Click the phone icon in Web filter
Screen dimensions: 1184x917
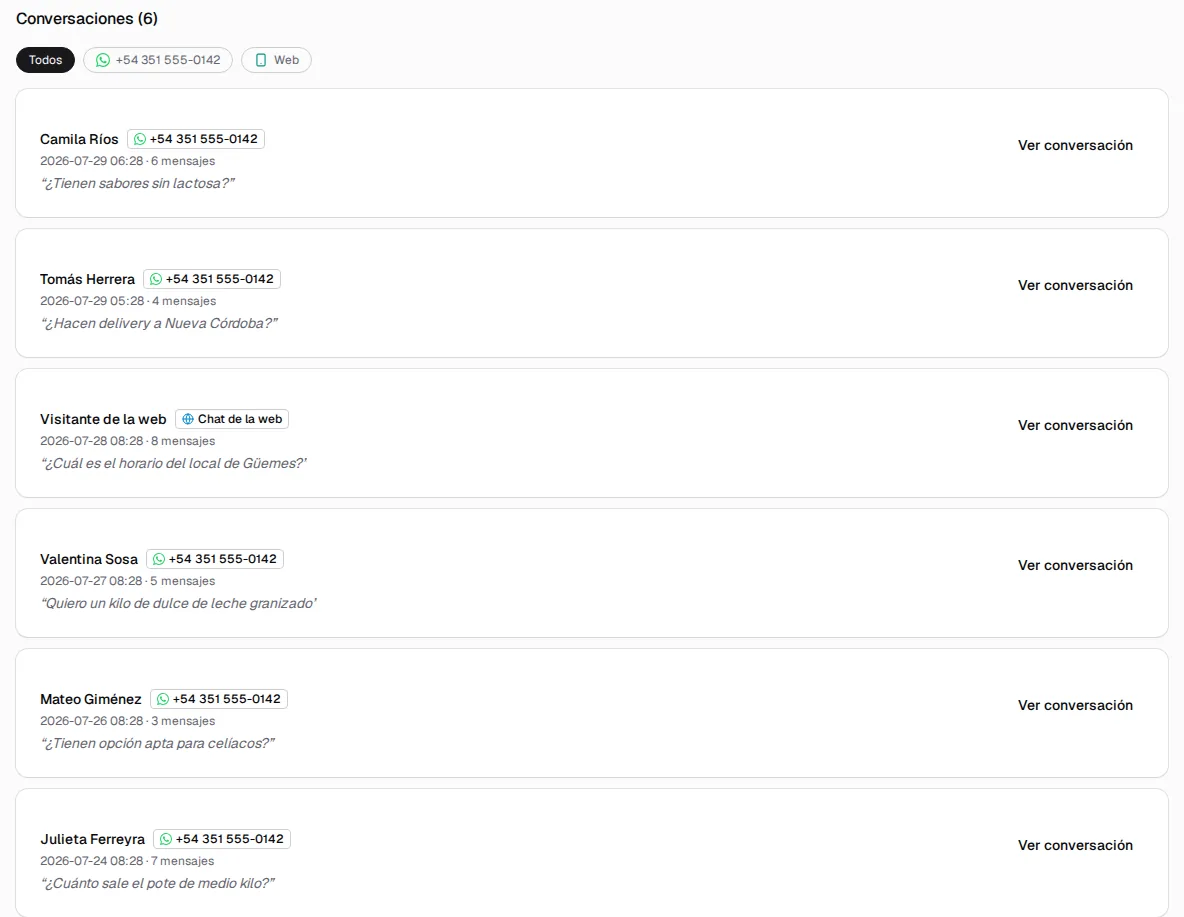pos(261,60)
